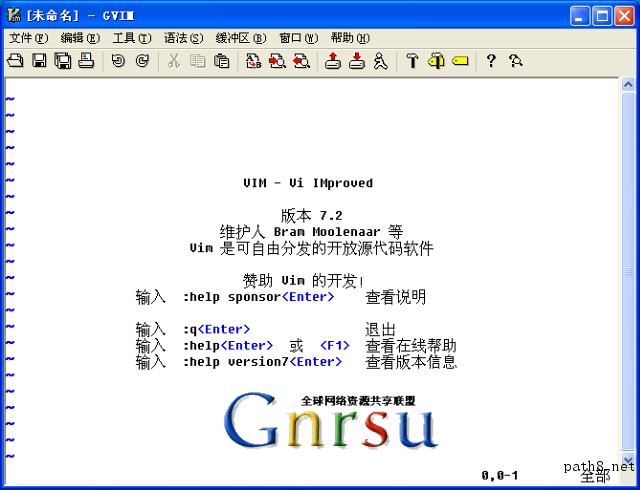Click the Find Previous icon
640x490 pixels.
(302, 61)
